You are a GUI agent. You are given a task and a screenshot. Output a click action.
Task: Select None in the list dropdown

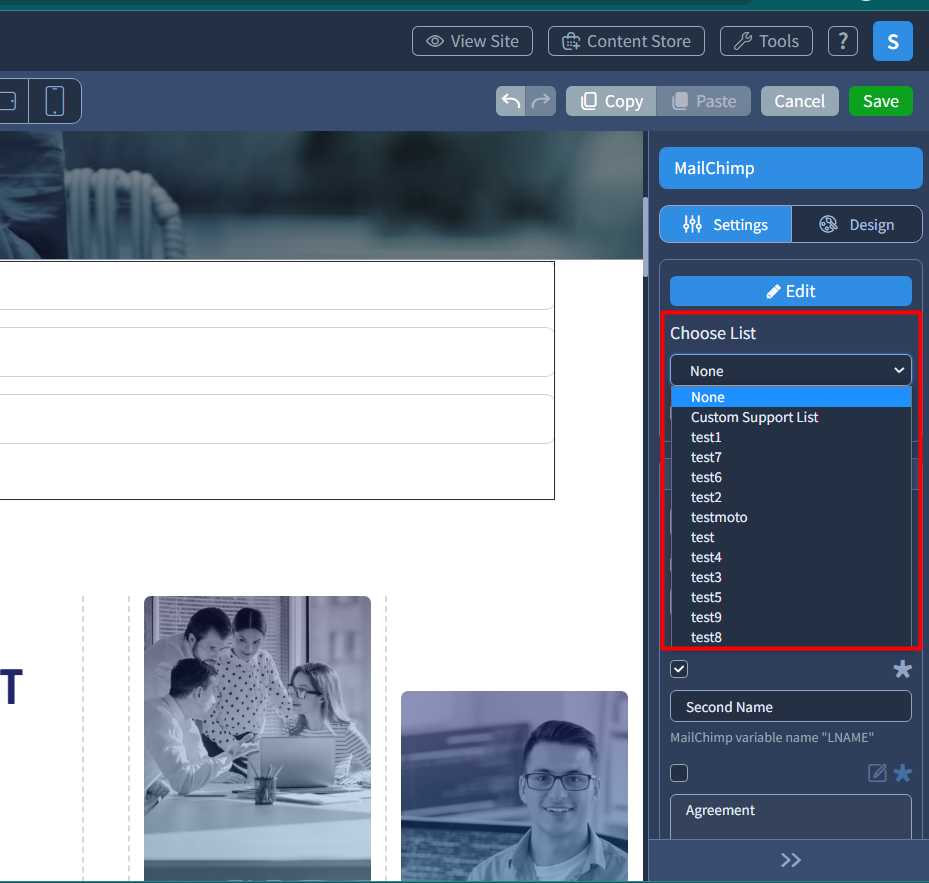[790, 397]
